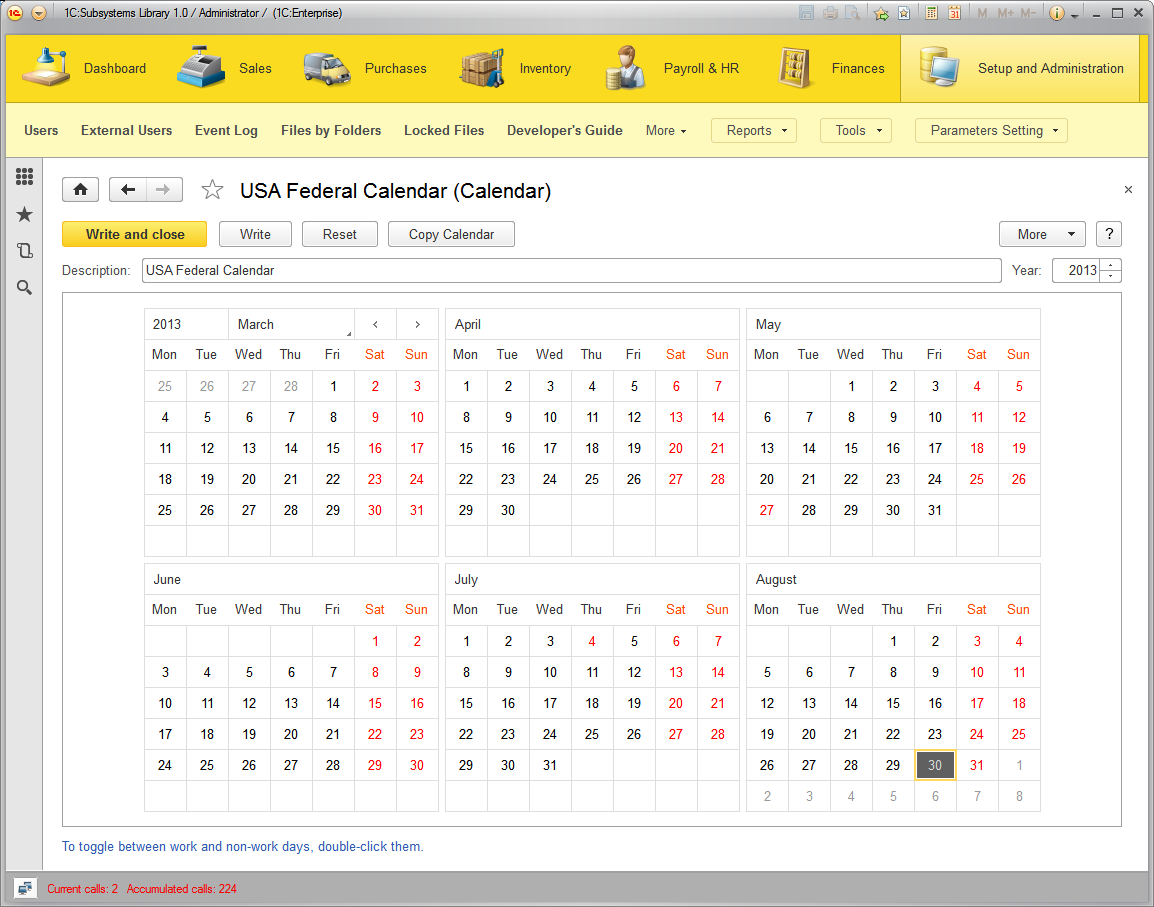Open the Purchases section with van icon
The image size is (1154, 907).
pos(364,68)
